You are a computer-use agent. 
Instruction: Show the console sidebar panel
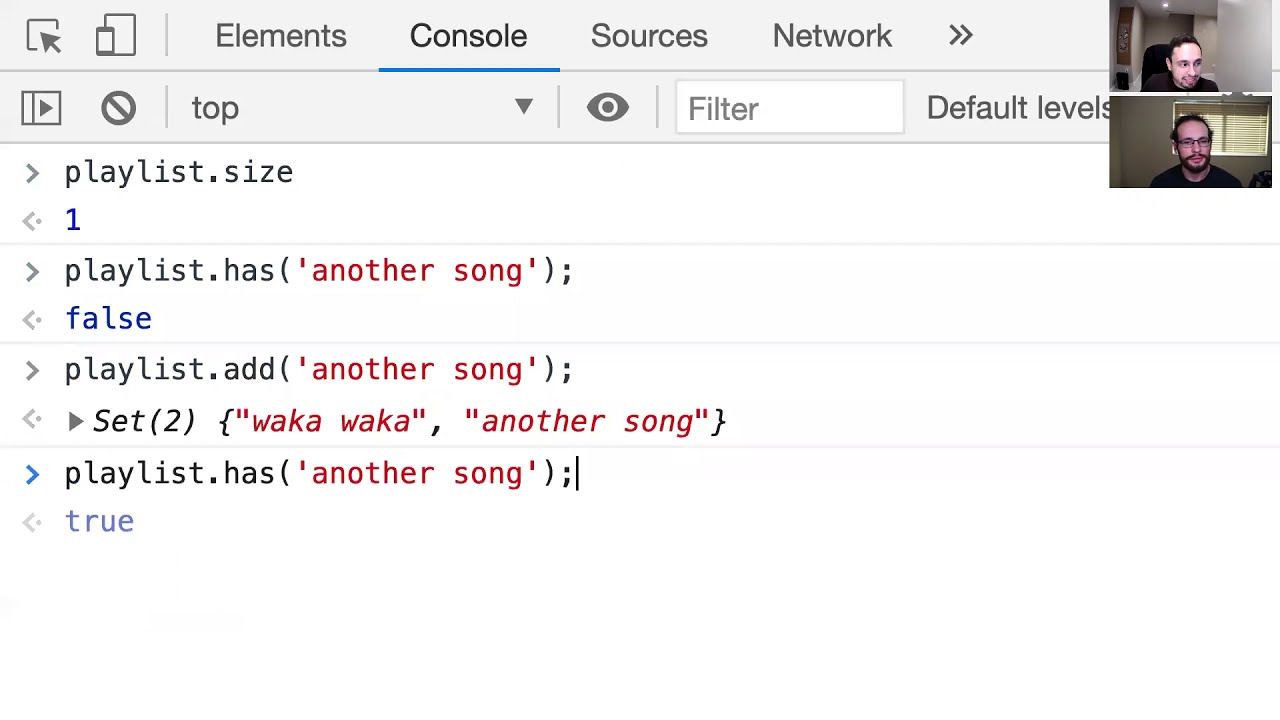pos(41,108)
